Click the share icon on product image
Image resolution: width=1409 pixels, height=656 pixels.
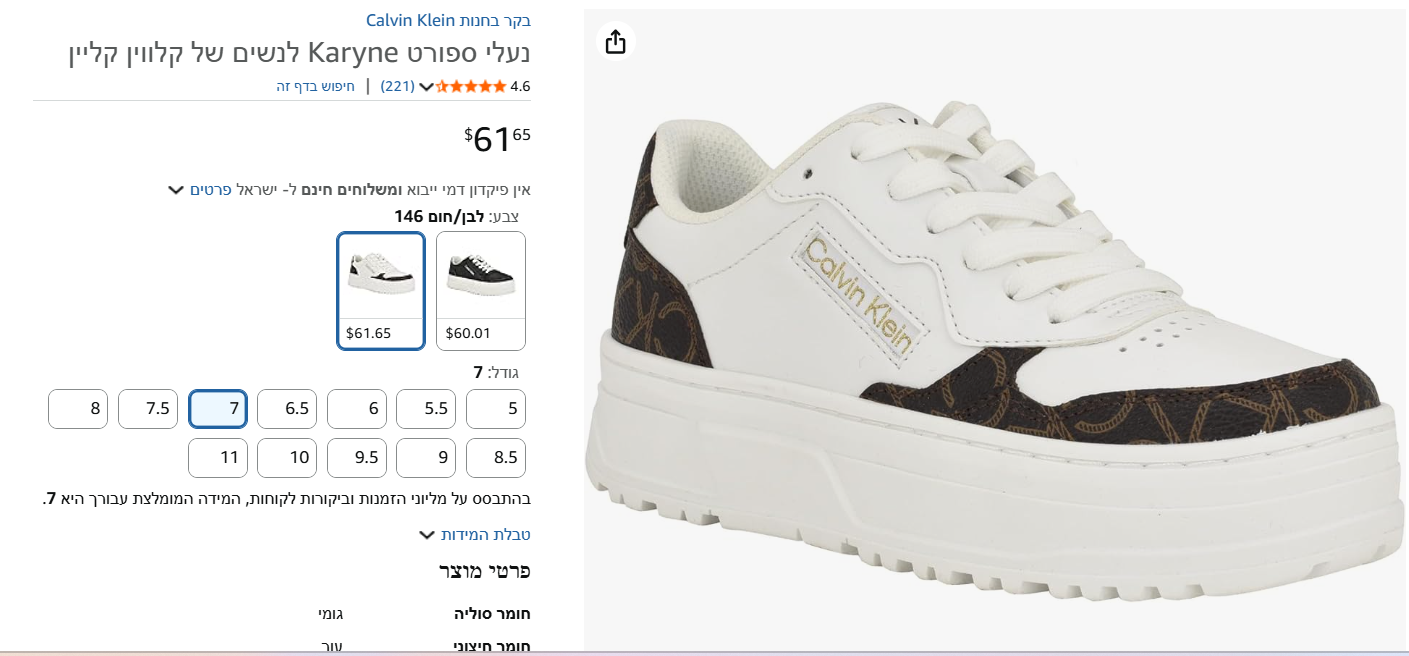pyautogui.click(x=615, y=41)
